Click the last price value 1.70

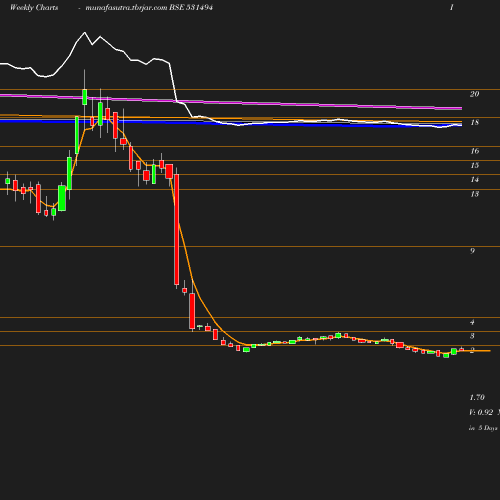pyautogui.click(x=477, y=397)
